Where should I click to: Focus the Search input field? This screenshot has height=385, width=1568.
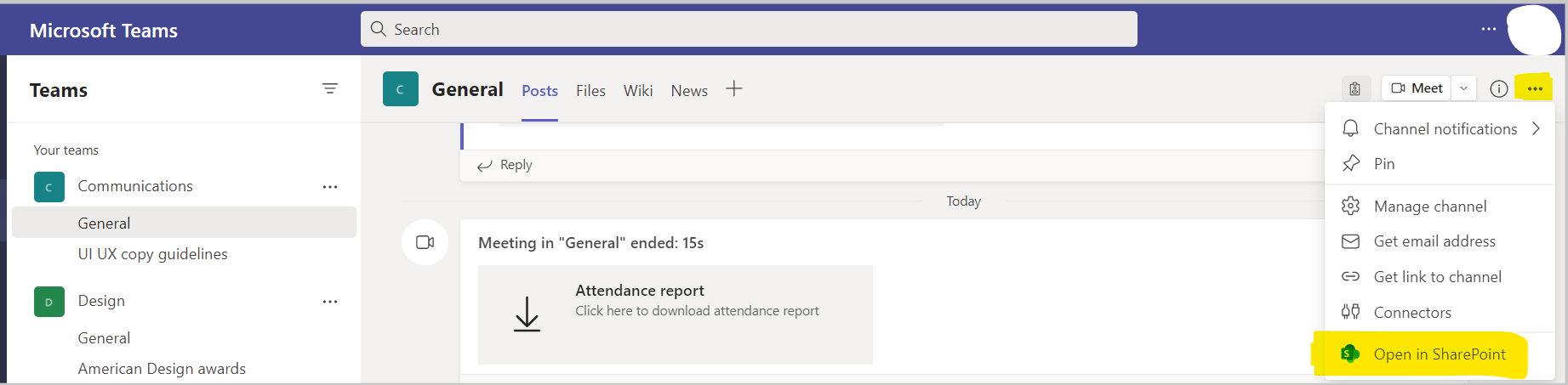749,29
